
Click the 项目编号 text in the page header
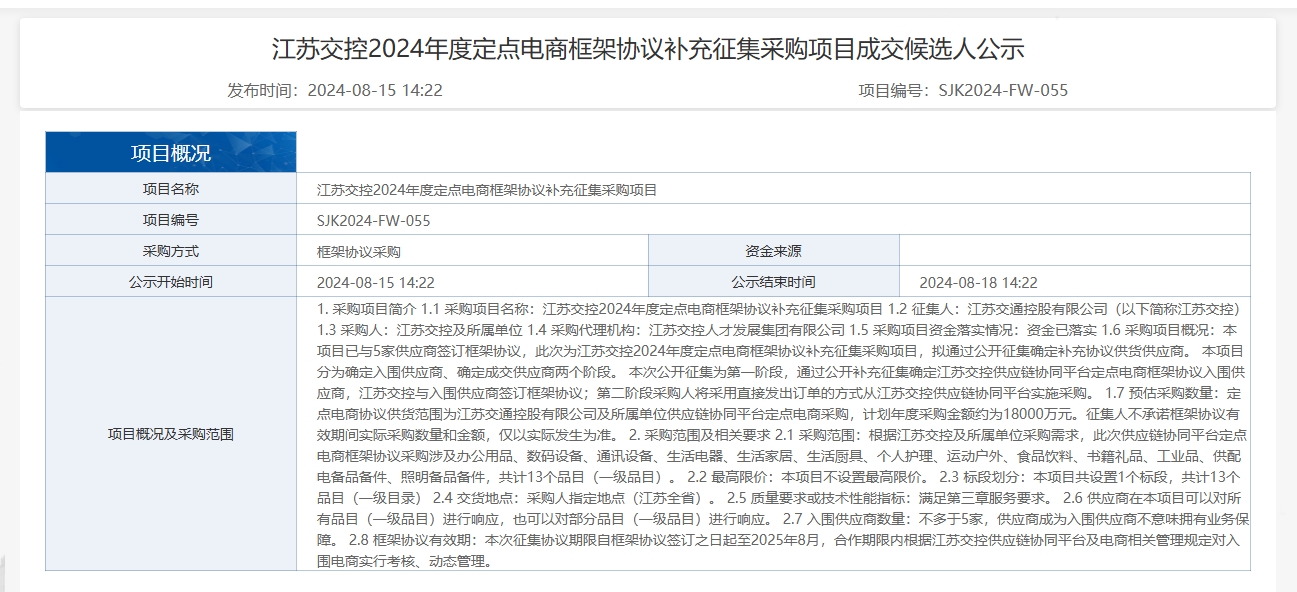coord(962,90)
